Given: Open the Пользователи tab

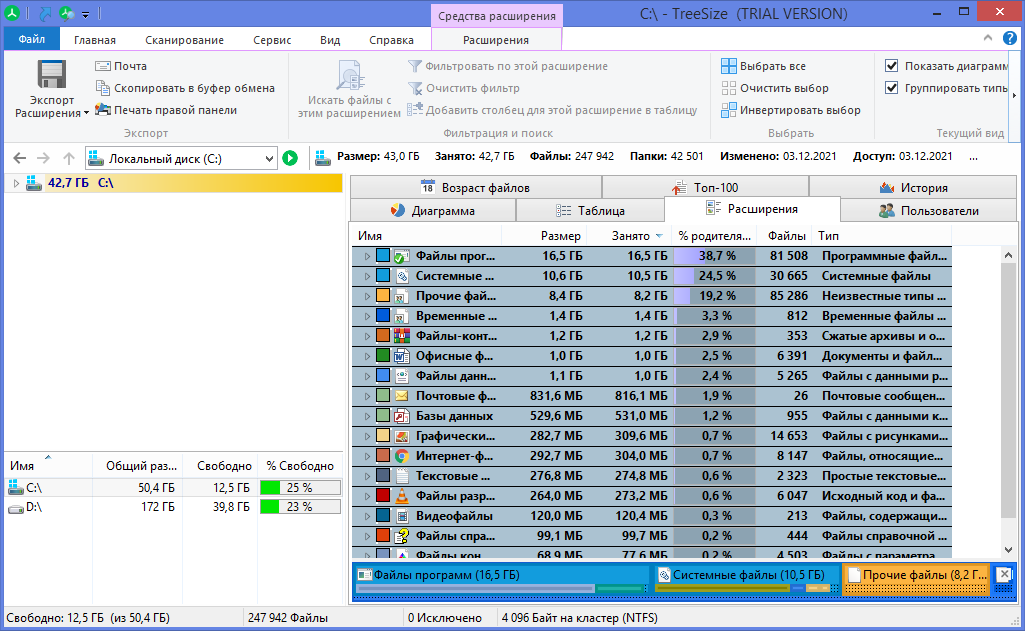Looking at the screenshot, I should click(928, 211).
